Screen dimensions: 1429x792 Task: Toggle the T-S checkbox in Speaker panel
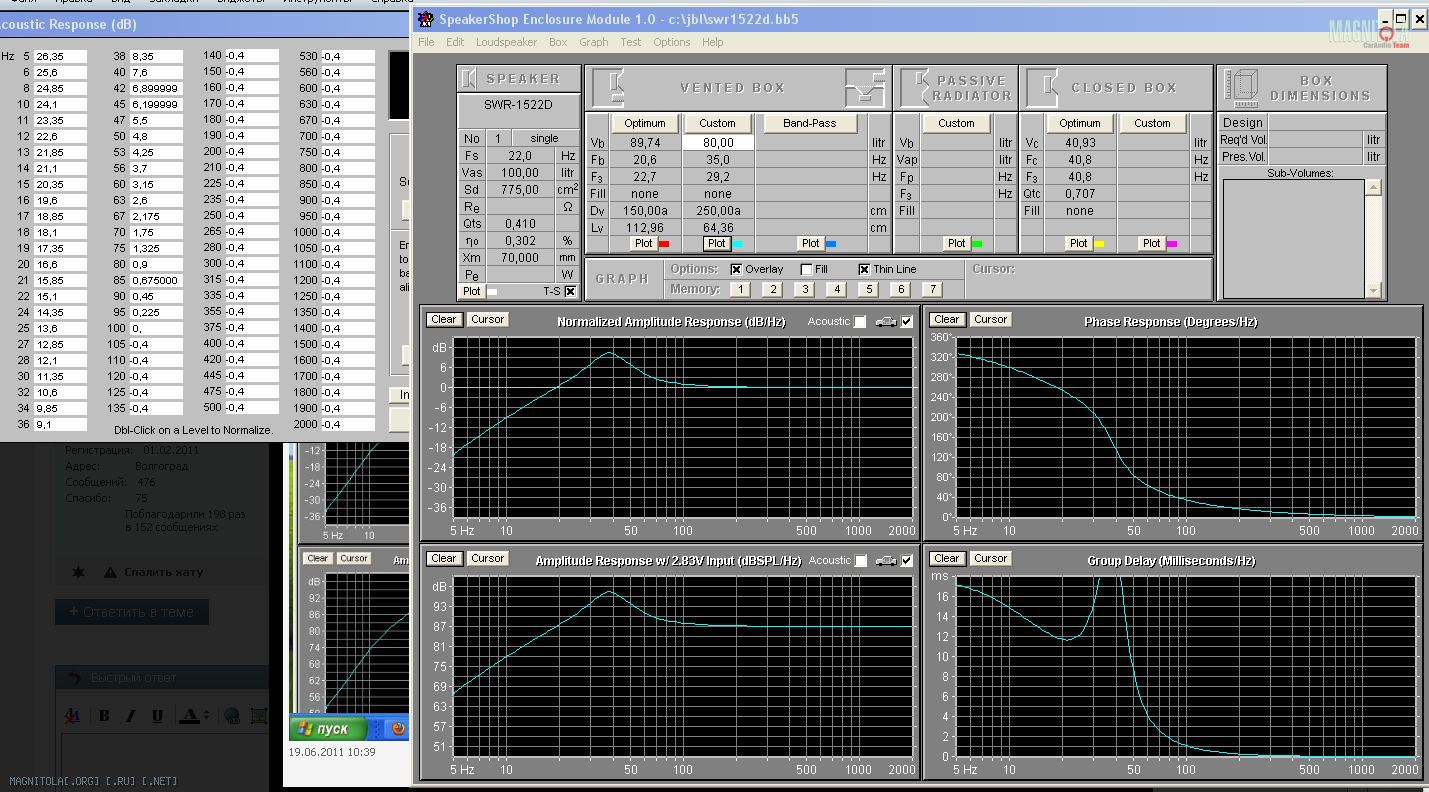click(570, 291)
